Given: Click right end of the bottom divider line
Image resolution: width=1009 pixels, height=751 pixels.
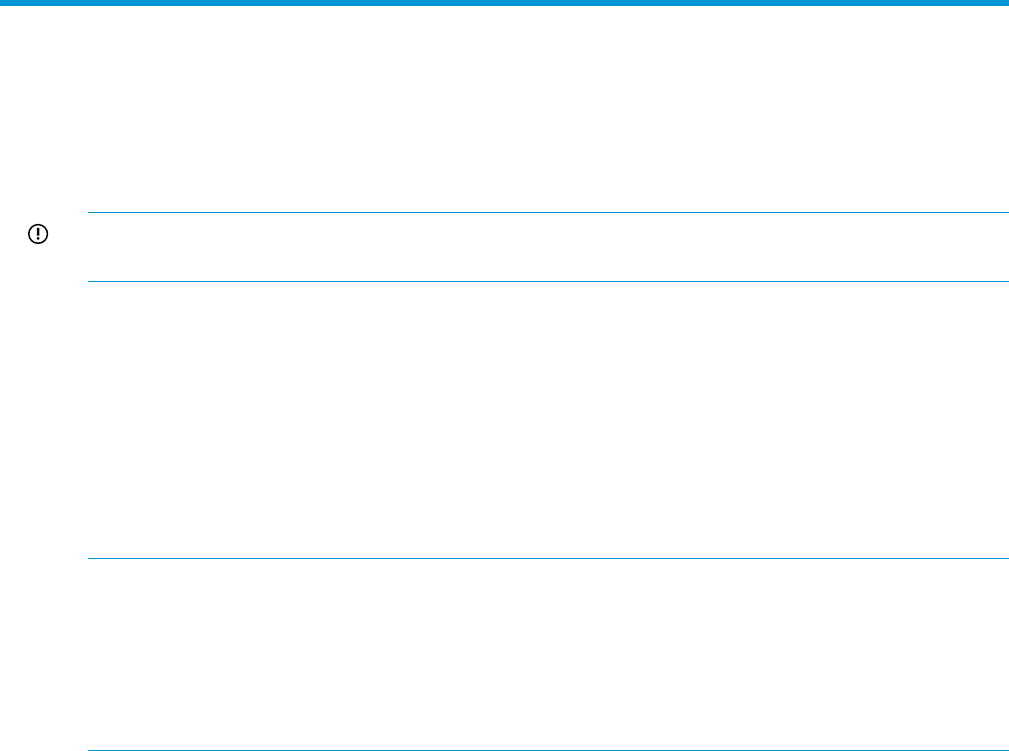Looking at the screenshot, I should click(x=1005, y=750).
